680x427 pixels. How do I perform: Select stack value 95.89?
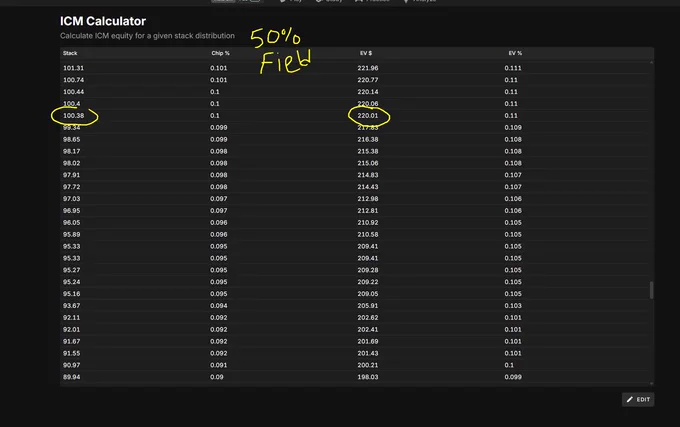[72, 235]
